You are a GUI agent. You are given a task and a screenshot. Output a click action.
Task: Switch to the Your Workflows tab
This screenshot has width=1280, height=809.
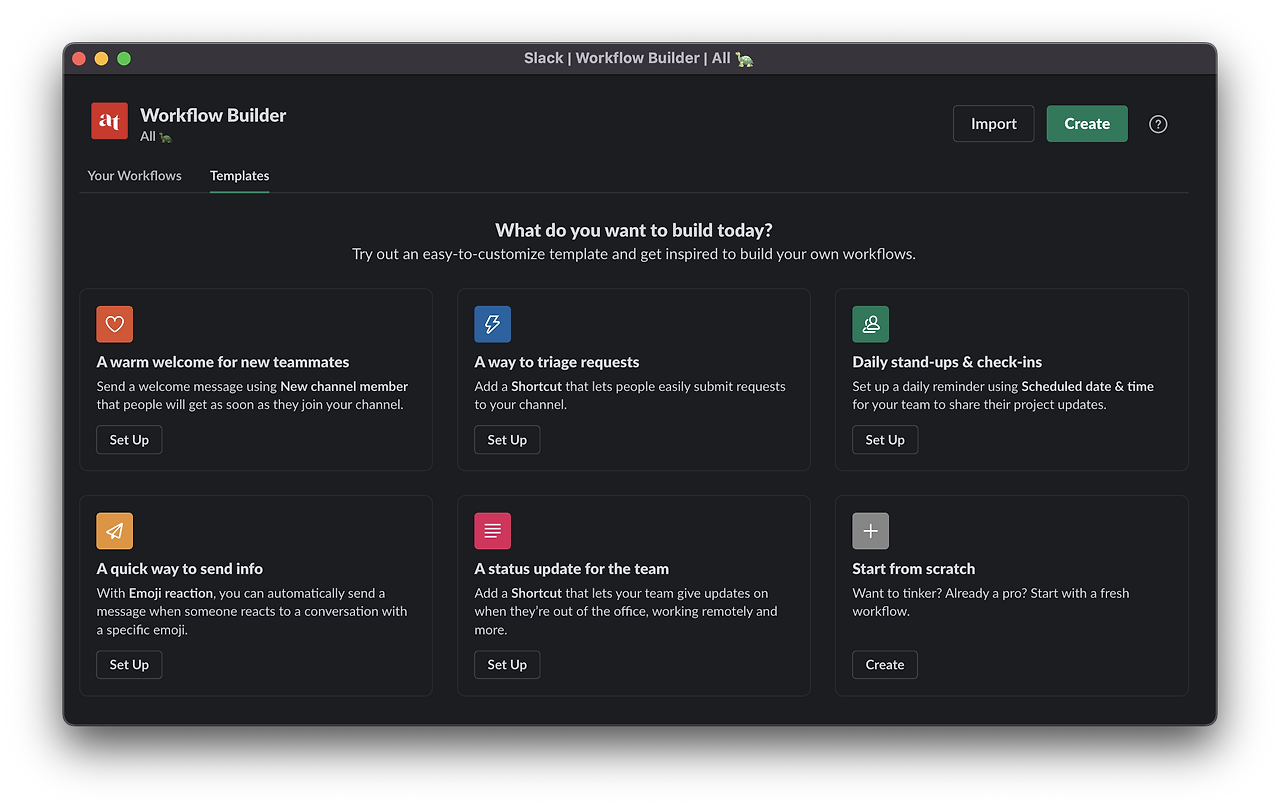point(135,175)
